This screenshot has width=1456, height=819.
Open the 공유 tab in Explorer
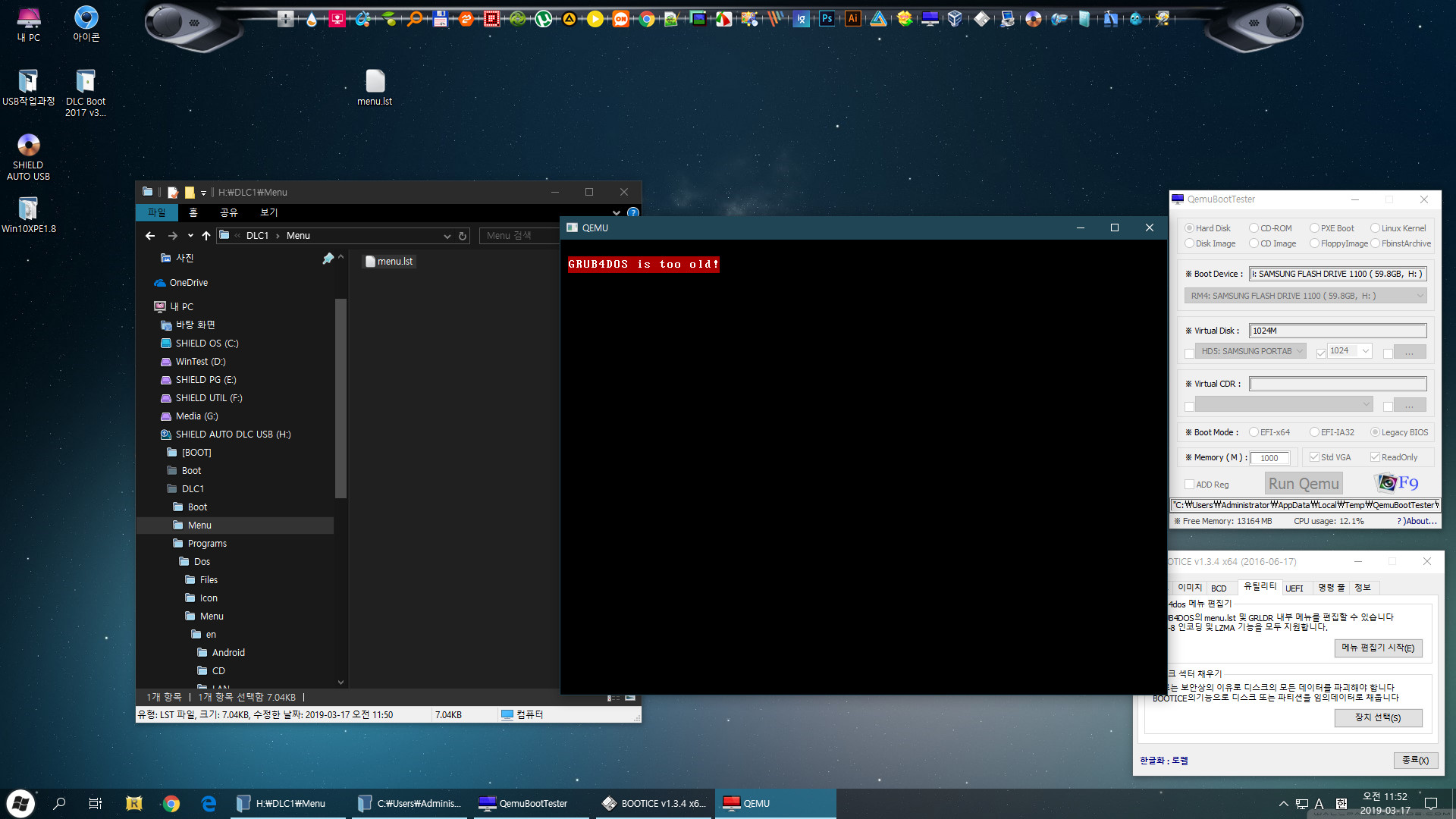point(228,213)
